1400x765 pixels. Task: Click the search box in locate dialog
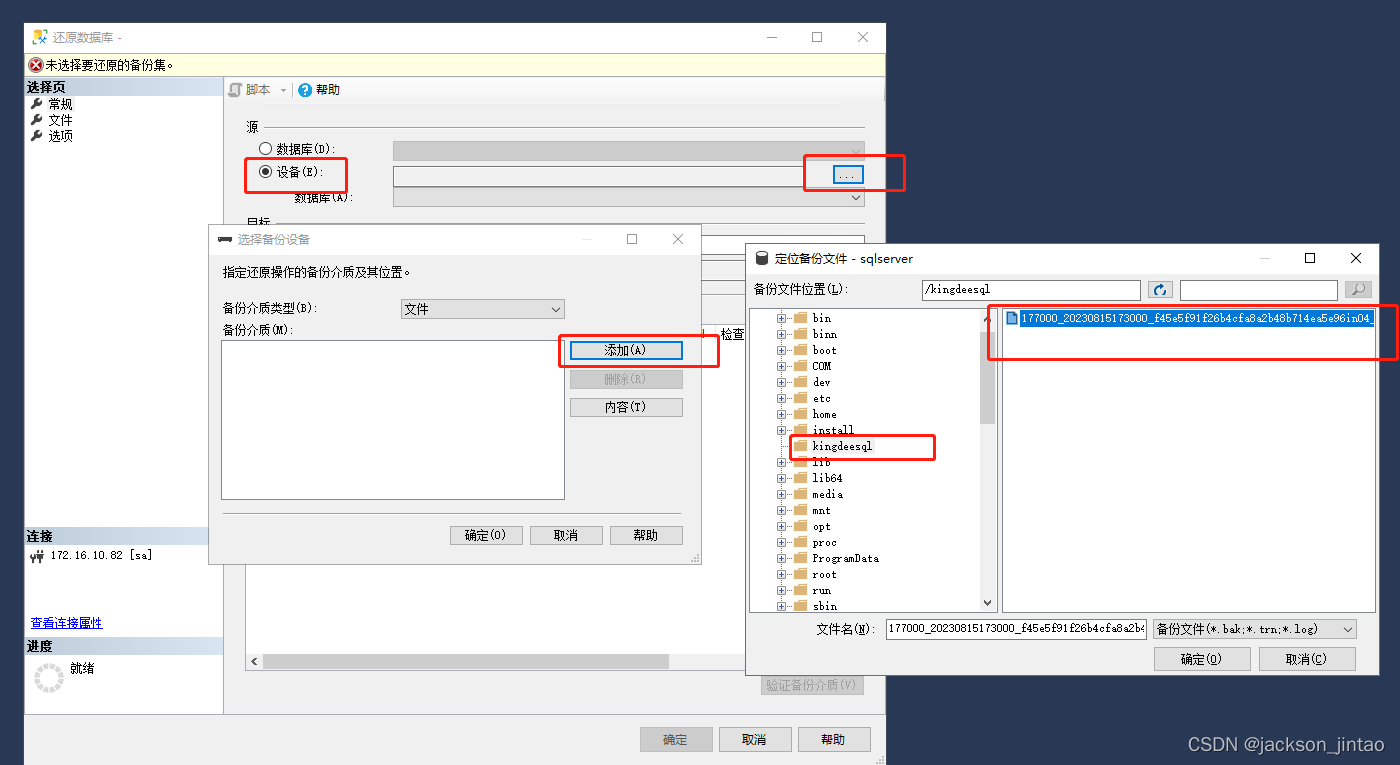[1259, 290]
